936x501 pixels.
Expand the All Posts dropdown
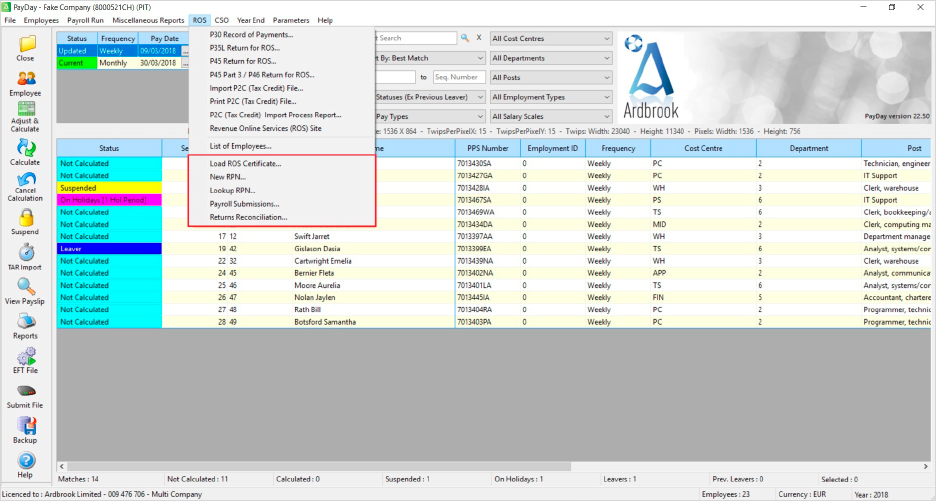(x=551, y=78)
